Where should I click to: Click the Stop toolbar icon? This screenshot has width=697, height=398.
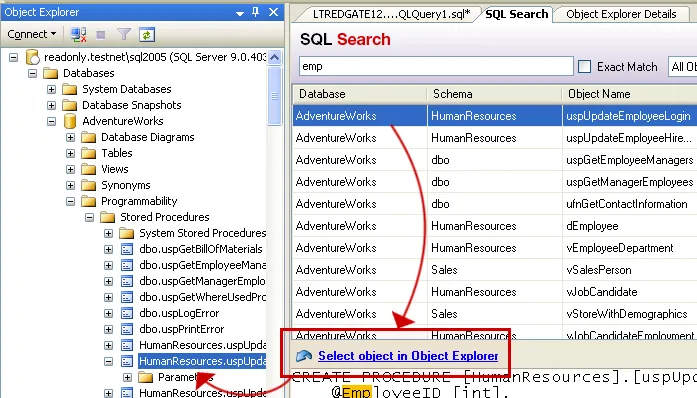(101, 35)
